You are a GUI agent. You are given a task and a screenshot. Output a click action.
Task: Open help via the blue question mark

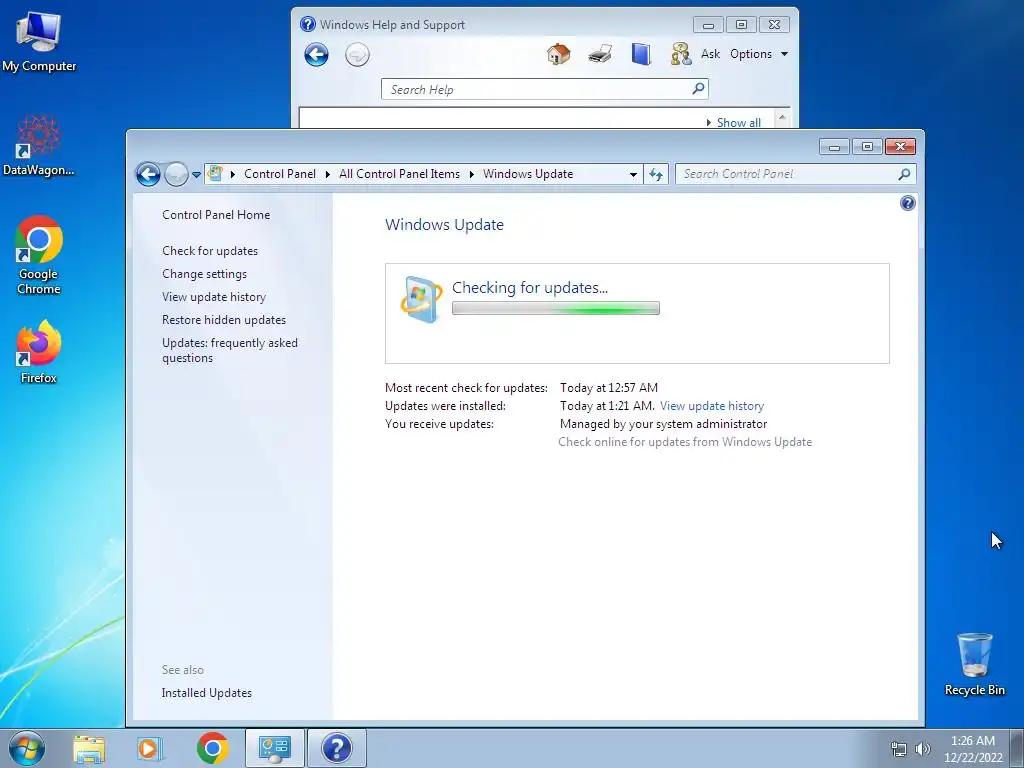coord(907,203)
